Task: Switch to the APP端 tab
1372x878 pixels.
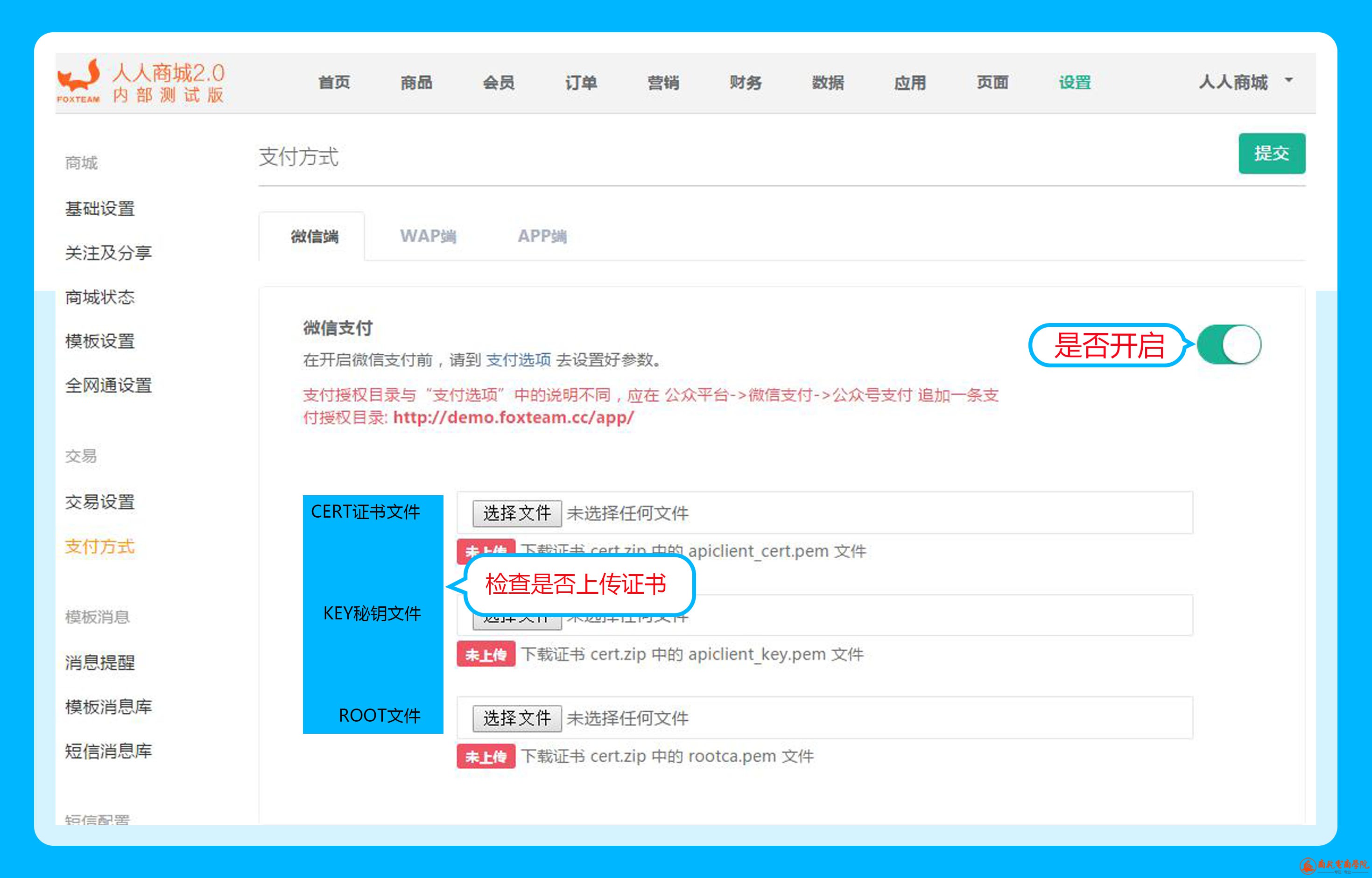Action: [542, 236]
